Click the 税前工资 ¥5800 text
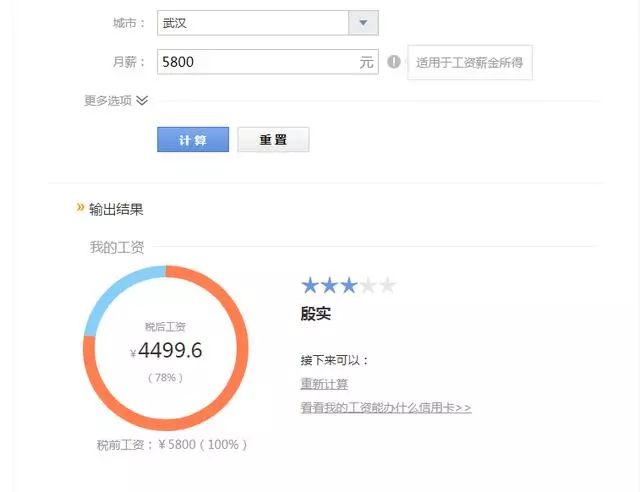 click(x=172, y=445)
